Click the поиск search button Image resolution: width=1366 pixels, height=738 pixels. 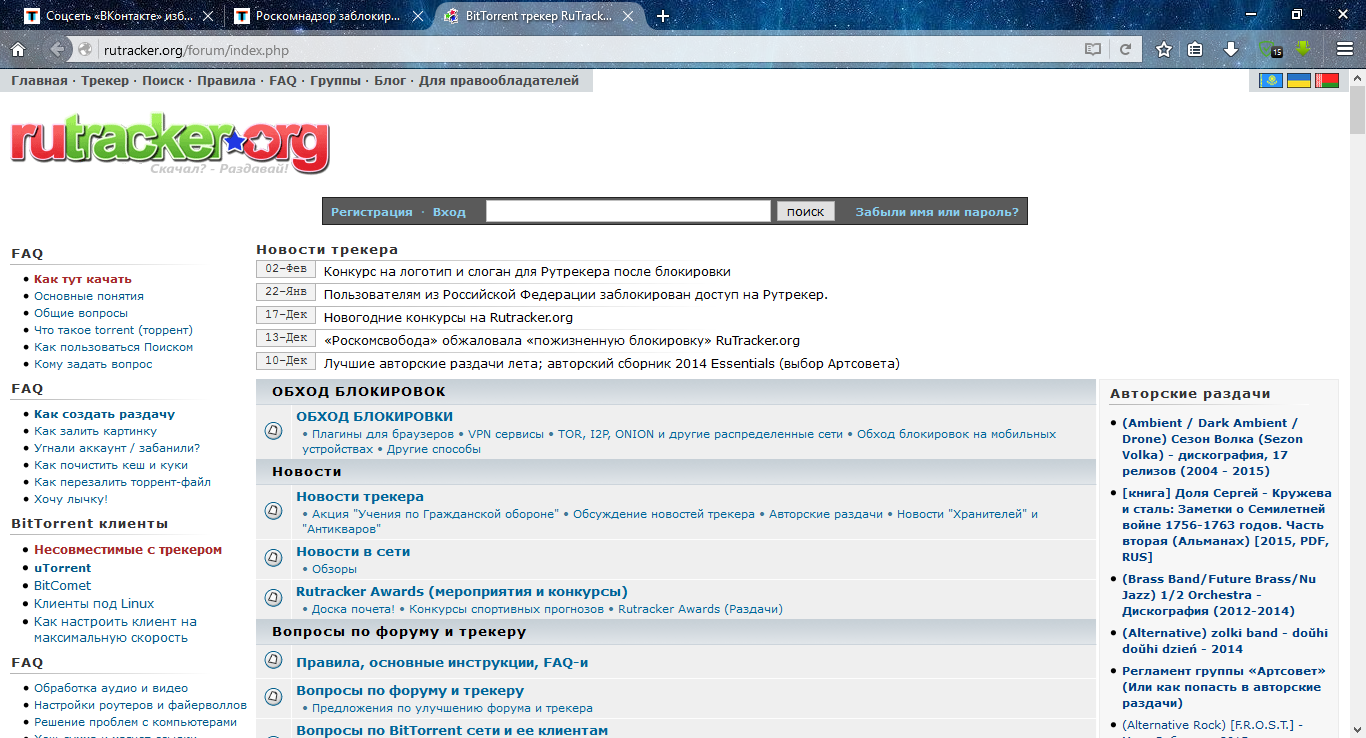[x=806, y=211]
